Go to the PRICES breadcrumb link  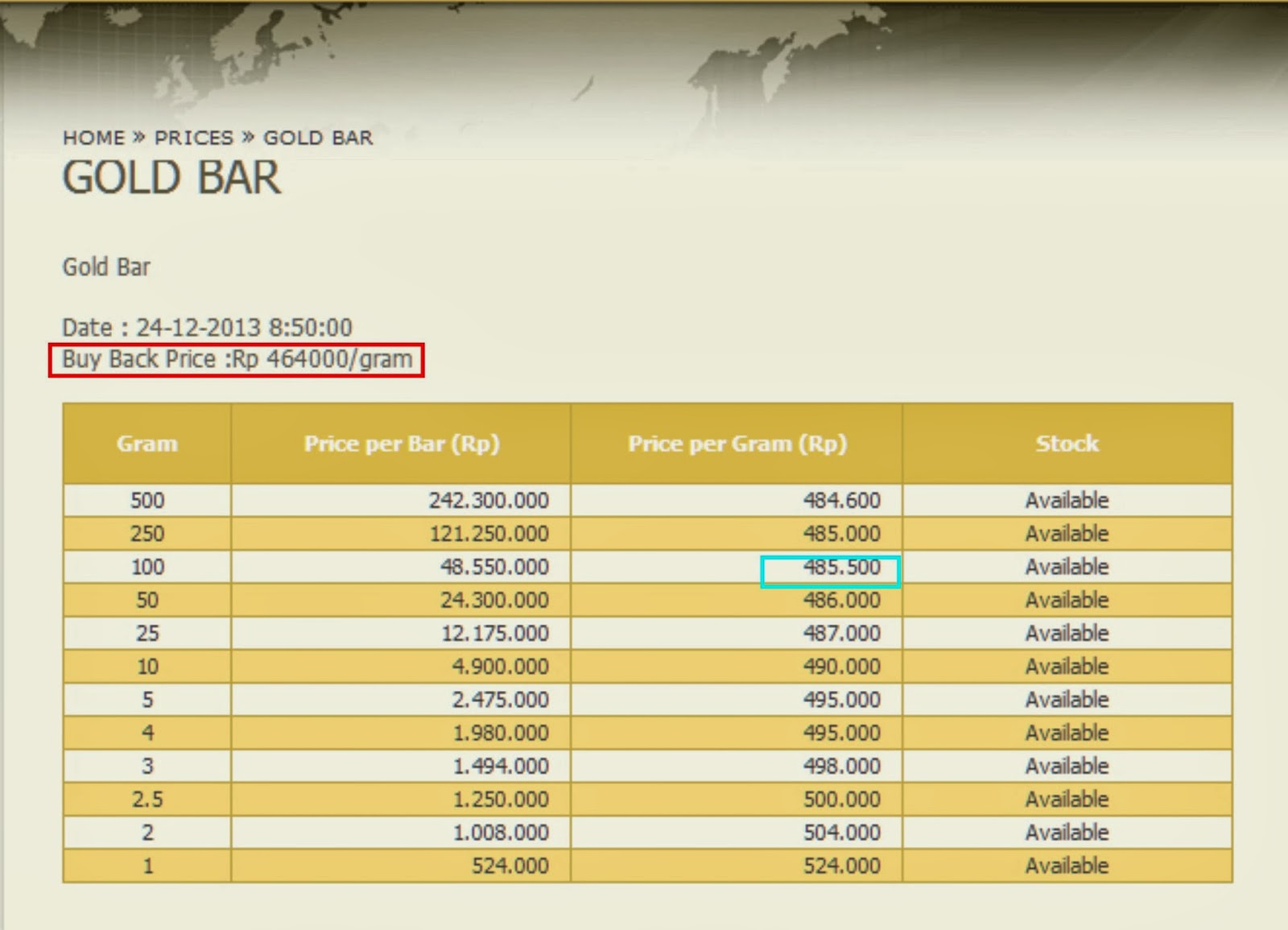pyautogui.click(x=194, y=138)
